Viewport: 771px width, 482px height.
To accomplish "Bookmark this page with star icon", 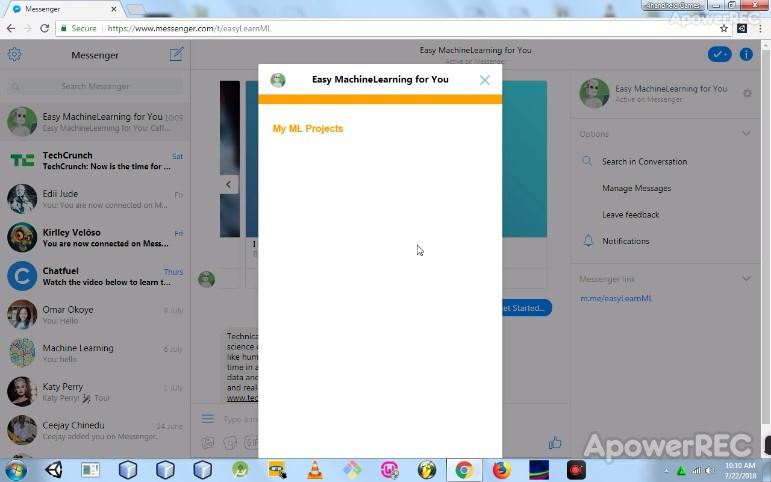I will click(724, 29).
